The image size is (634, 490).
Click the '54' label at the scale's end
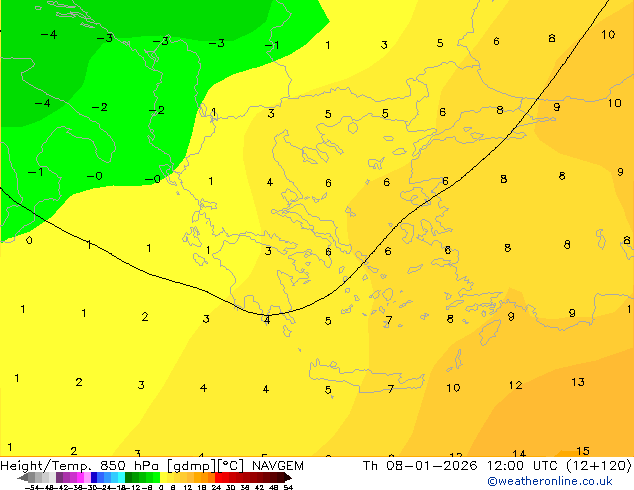pyautogui.click(x=288, y=487)
